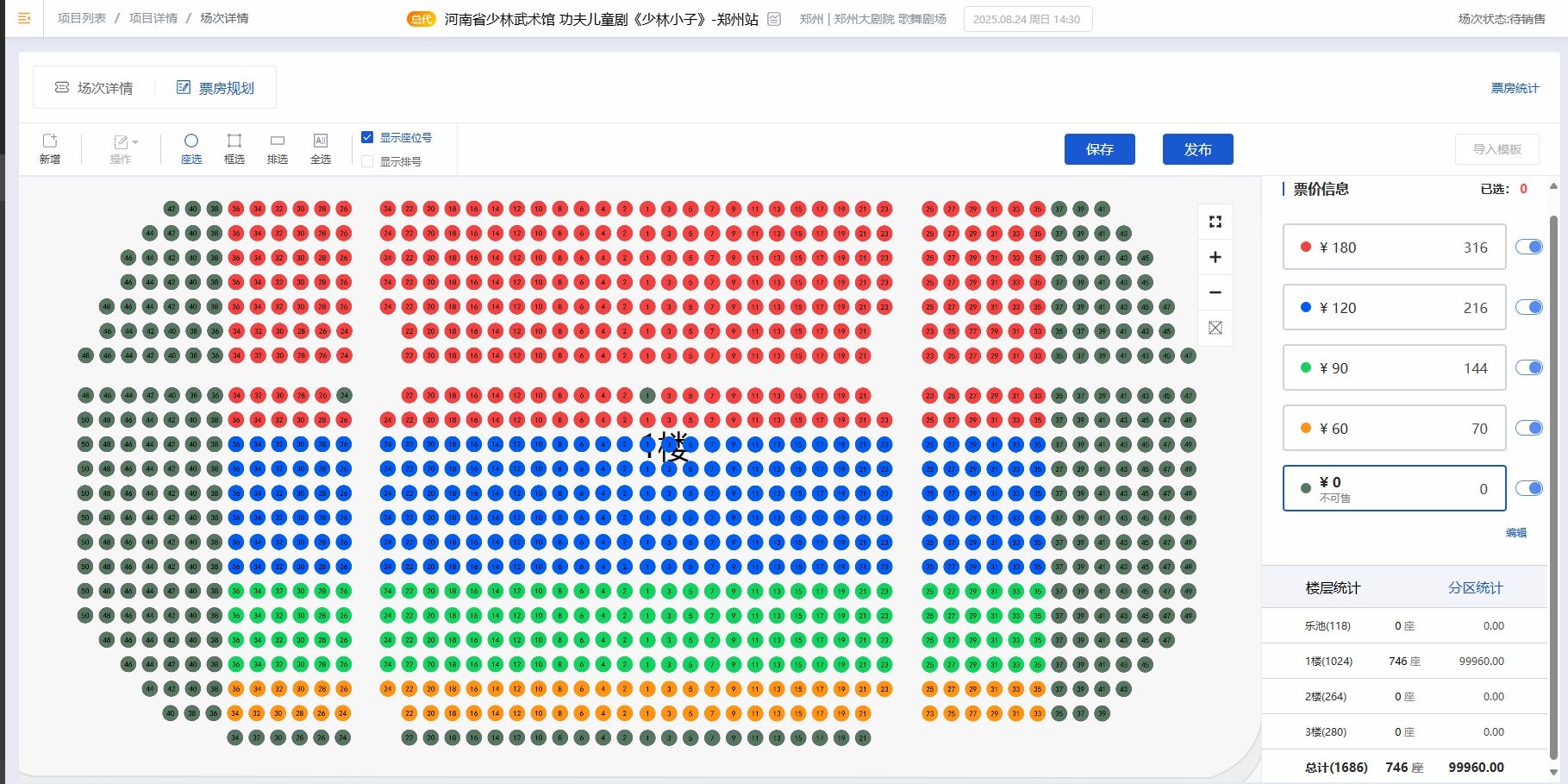Enable the 显示排号 checkbox

367,161
